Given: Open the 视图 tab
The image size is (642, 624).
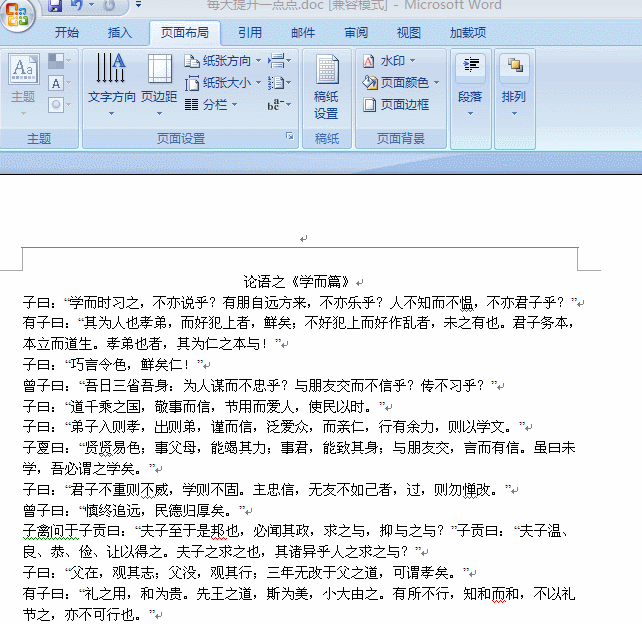Looking at the screenshot, I should (x=409, y=32).
